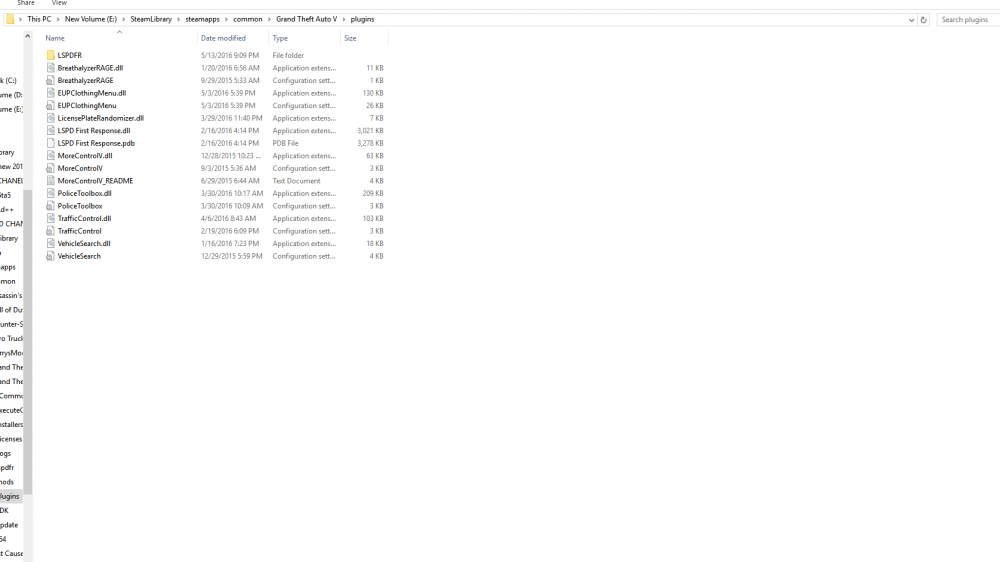Image resolution: width=1000 pixels, height=562 pixels.
Task: Click 'Text Document' type cell
Action: click(x=296, y=181)
